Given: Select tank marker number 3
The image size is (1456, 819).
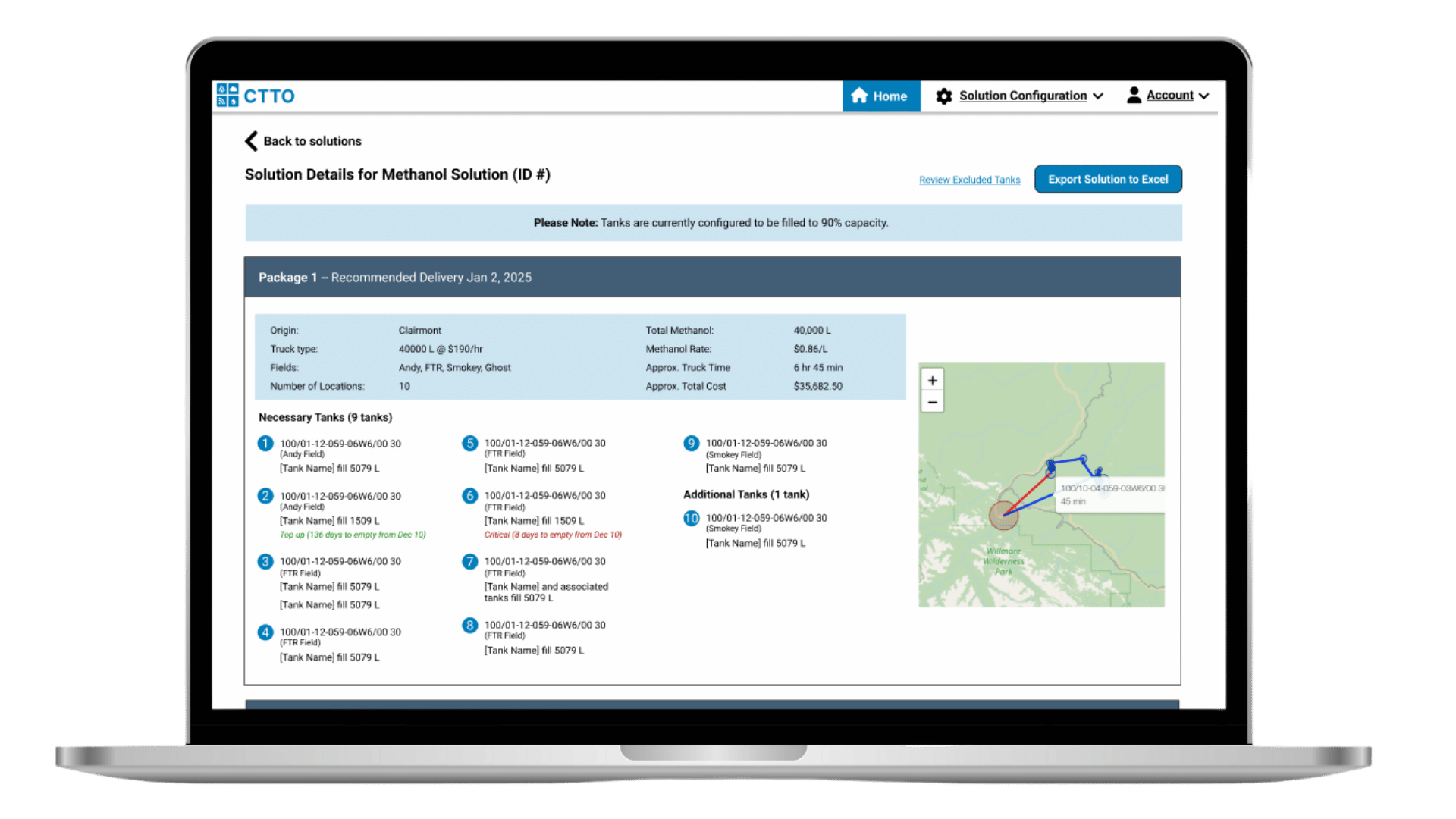Looking at the screenshot, I should point(265,562).
